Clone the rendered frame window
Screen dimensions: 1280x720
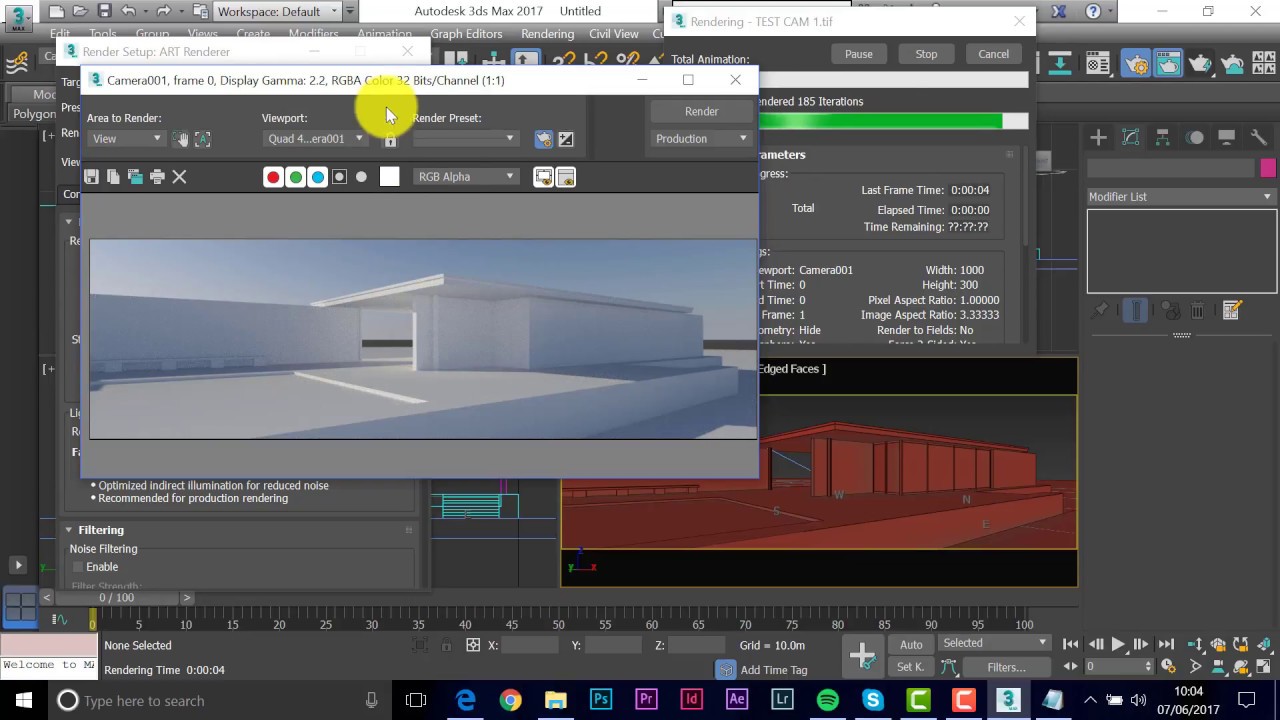[135, 177]
